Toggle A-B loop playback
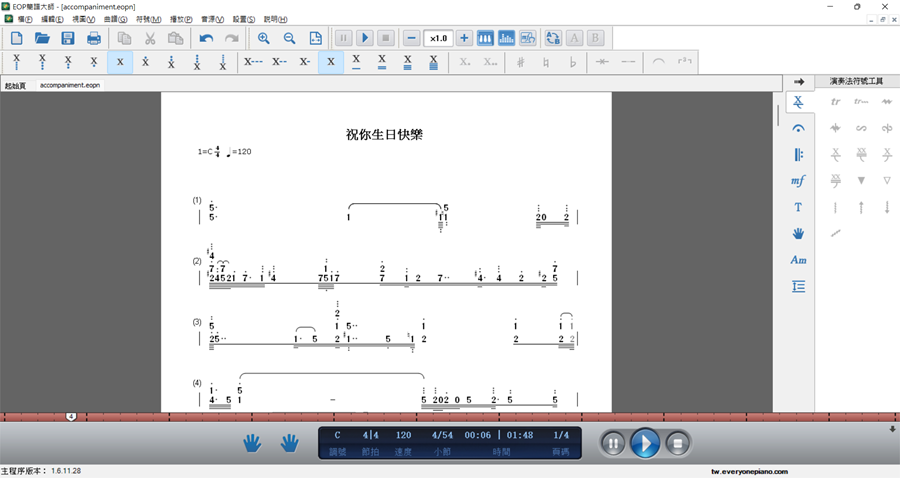Screen dimensions: 900x478 click(x=553, y=38)
